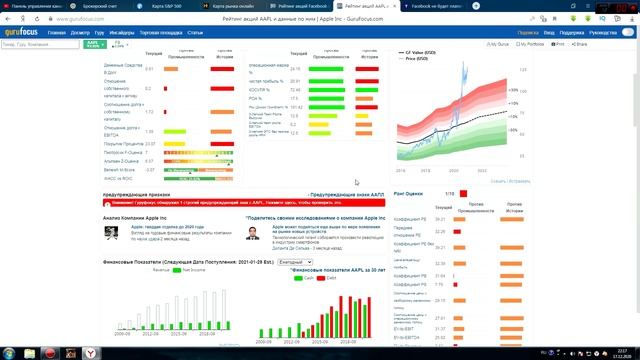Screen dimensions: 640x360
Task: Open the Торговая площадка menu
Action: (161, 33)
